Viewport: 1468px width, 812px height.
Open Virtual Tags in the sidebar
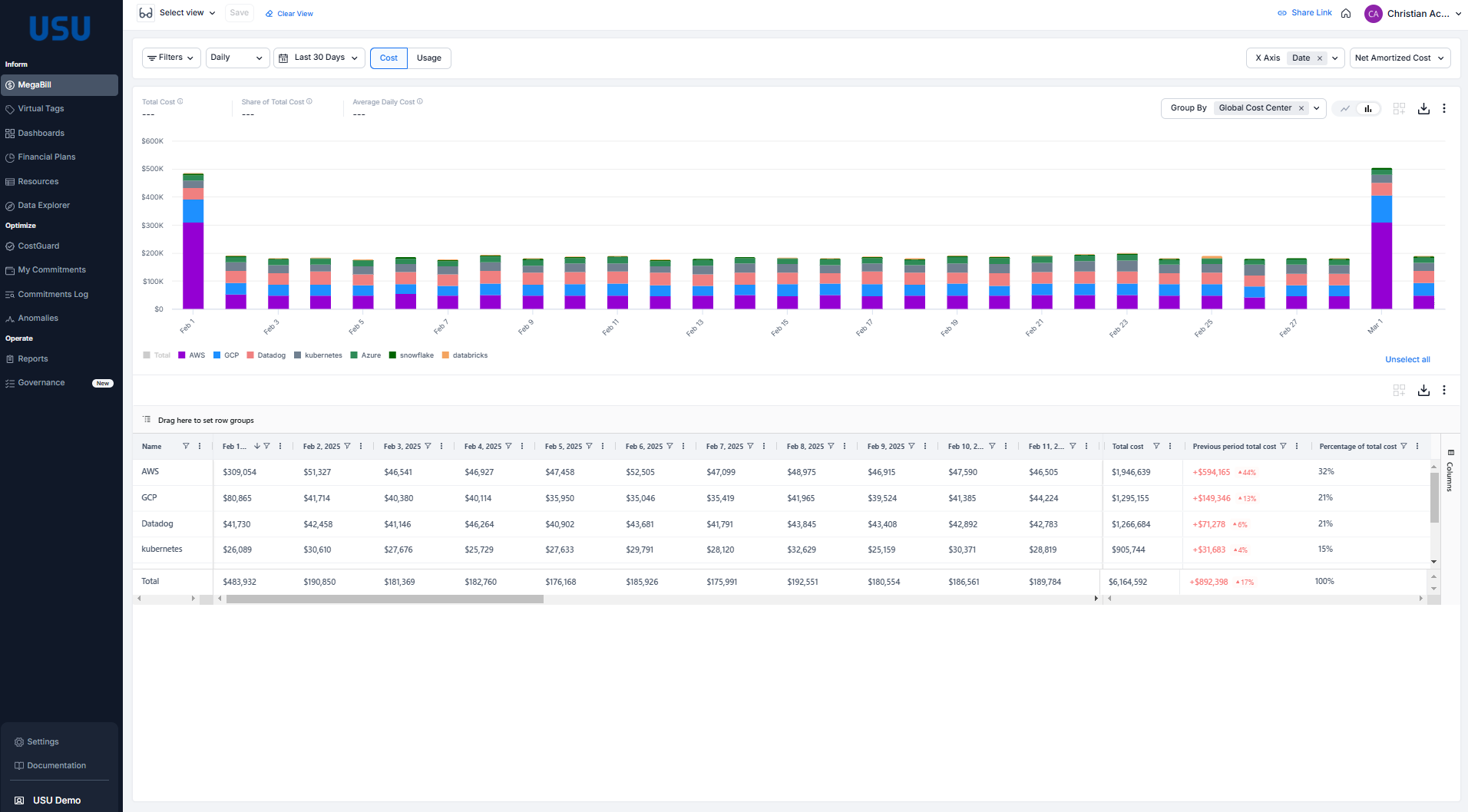pyautogui.click(x=41, y=109)
